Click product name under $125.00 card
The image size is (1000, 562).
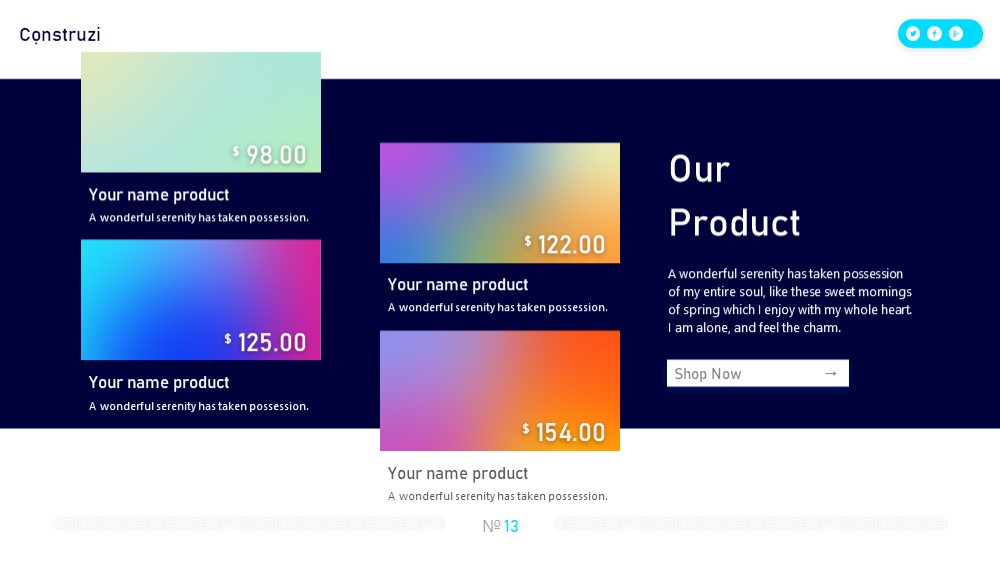click(159, 382)
